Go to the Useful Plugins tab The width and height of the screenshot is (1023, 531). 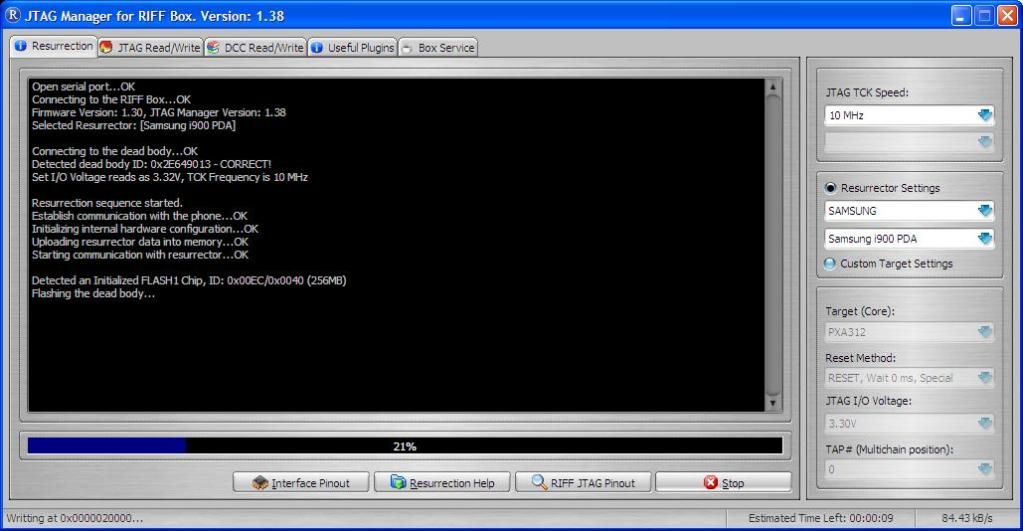coord(352,47)
